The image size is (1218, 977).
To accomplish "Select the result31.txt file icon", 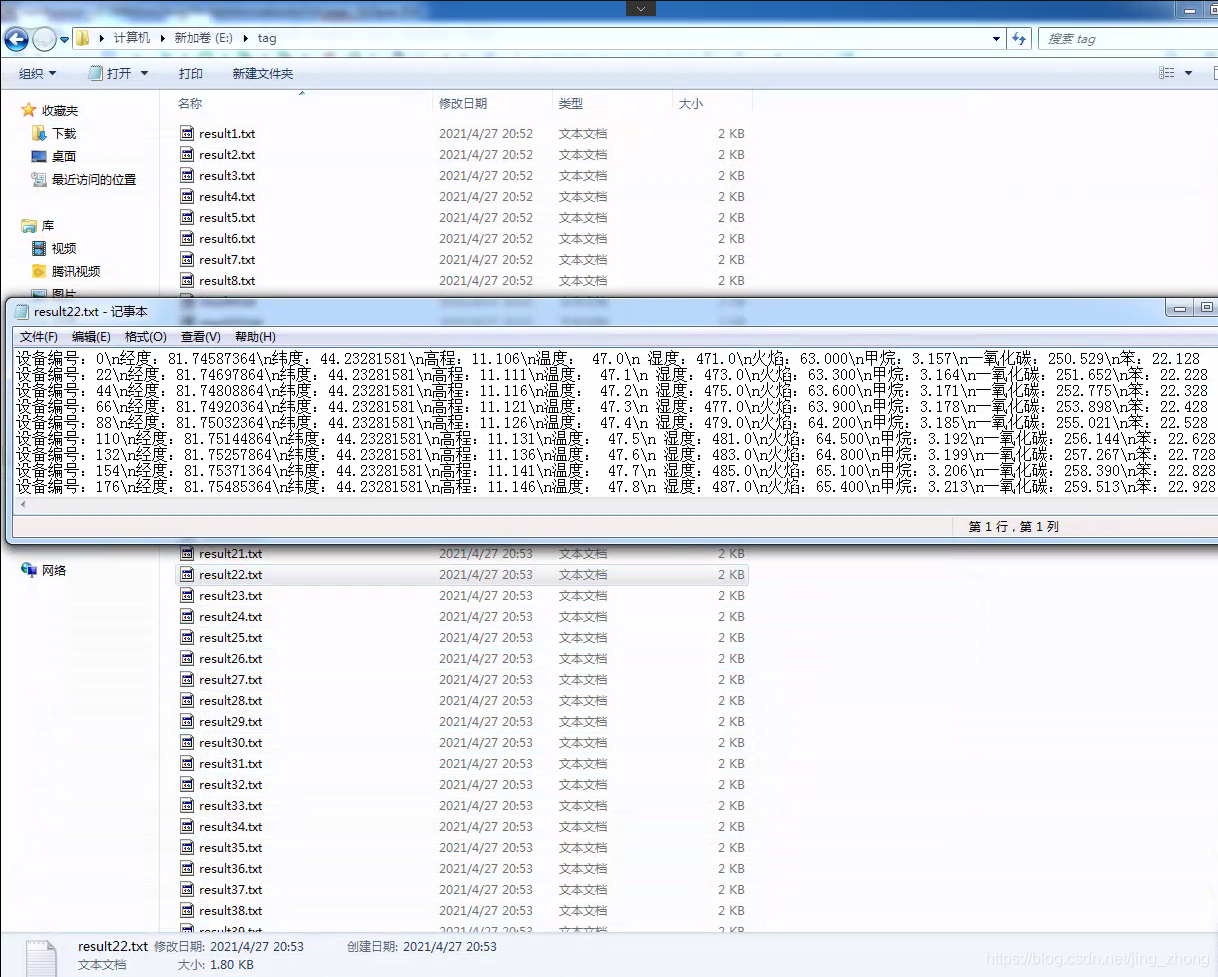I will tap(187, 763).
